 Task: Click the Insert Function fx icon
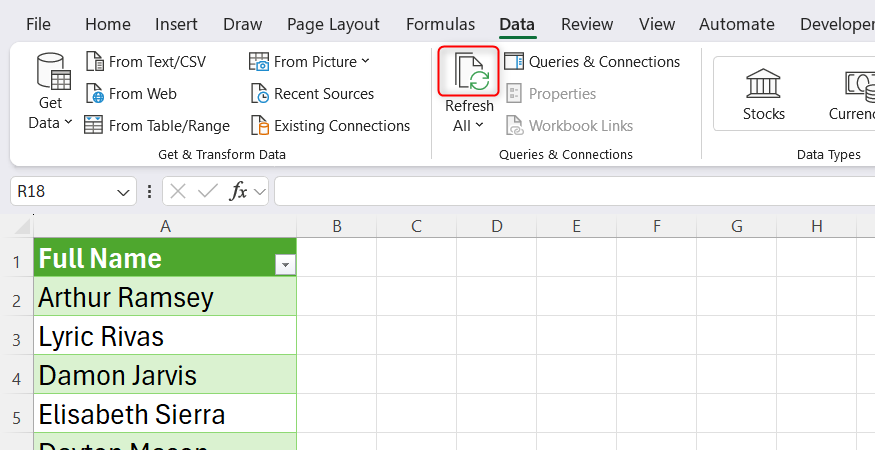238,192
